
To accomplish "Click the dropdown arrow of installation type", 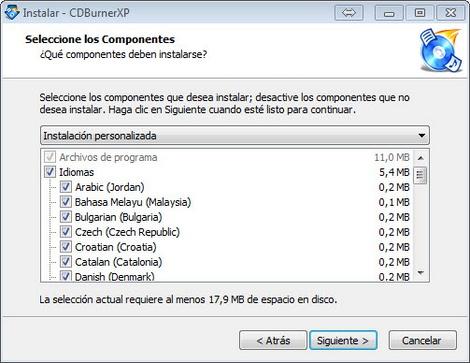I will [422, 135].
